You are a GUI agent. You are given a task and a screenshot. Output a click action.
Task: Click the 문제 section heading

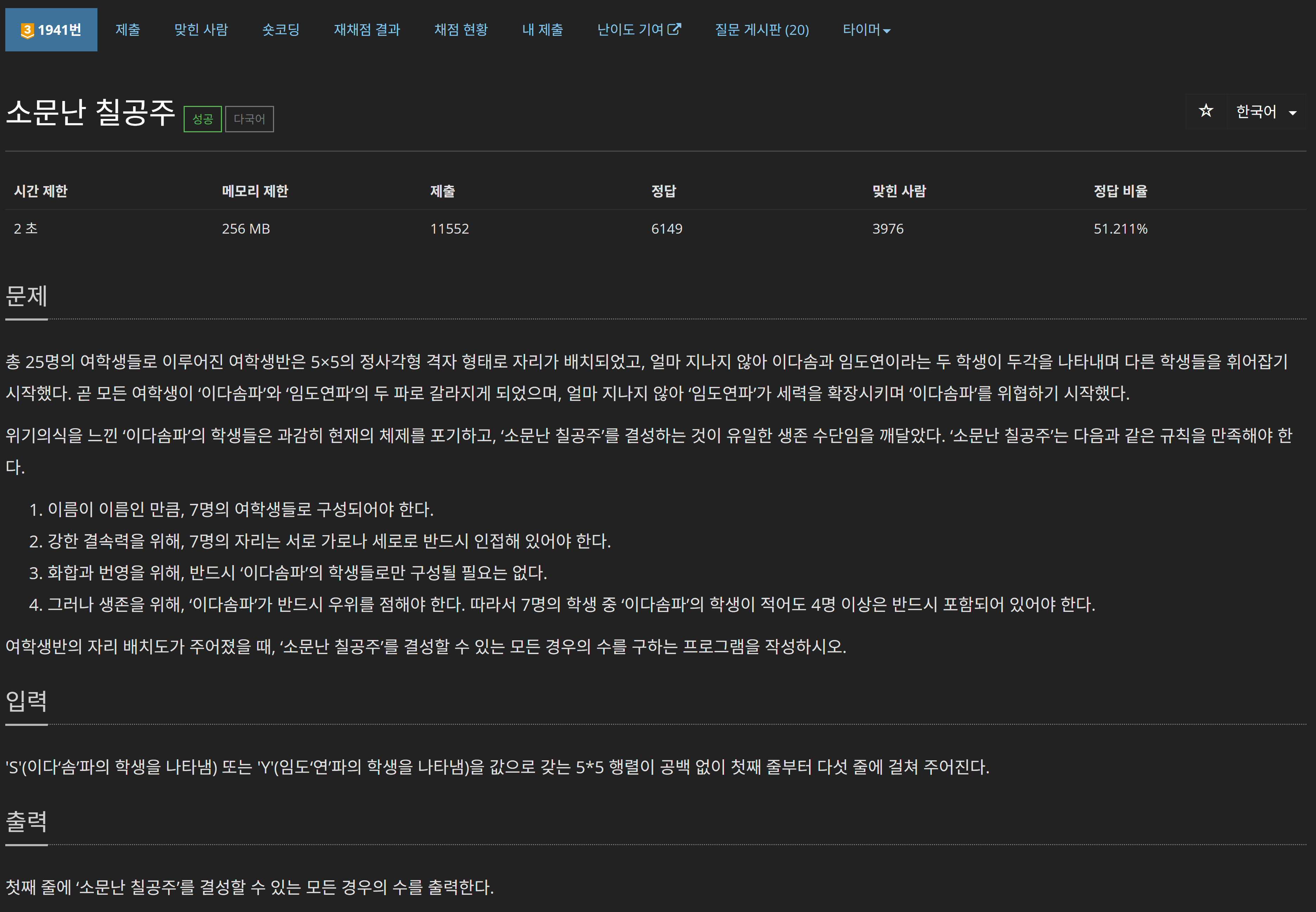click(26, 296)
